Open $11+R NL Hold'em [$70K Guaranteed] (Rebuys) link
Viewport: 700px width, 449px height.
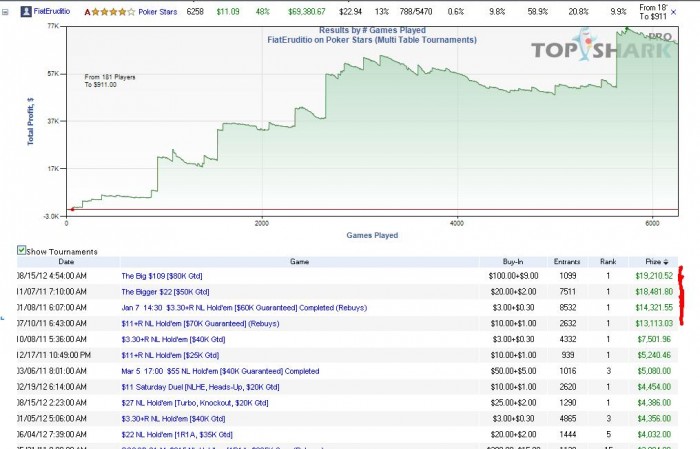pos(200,324)
